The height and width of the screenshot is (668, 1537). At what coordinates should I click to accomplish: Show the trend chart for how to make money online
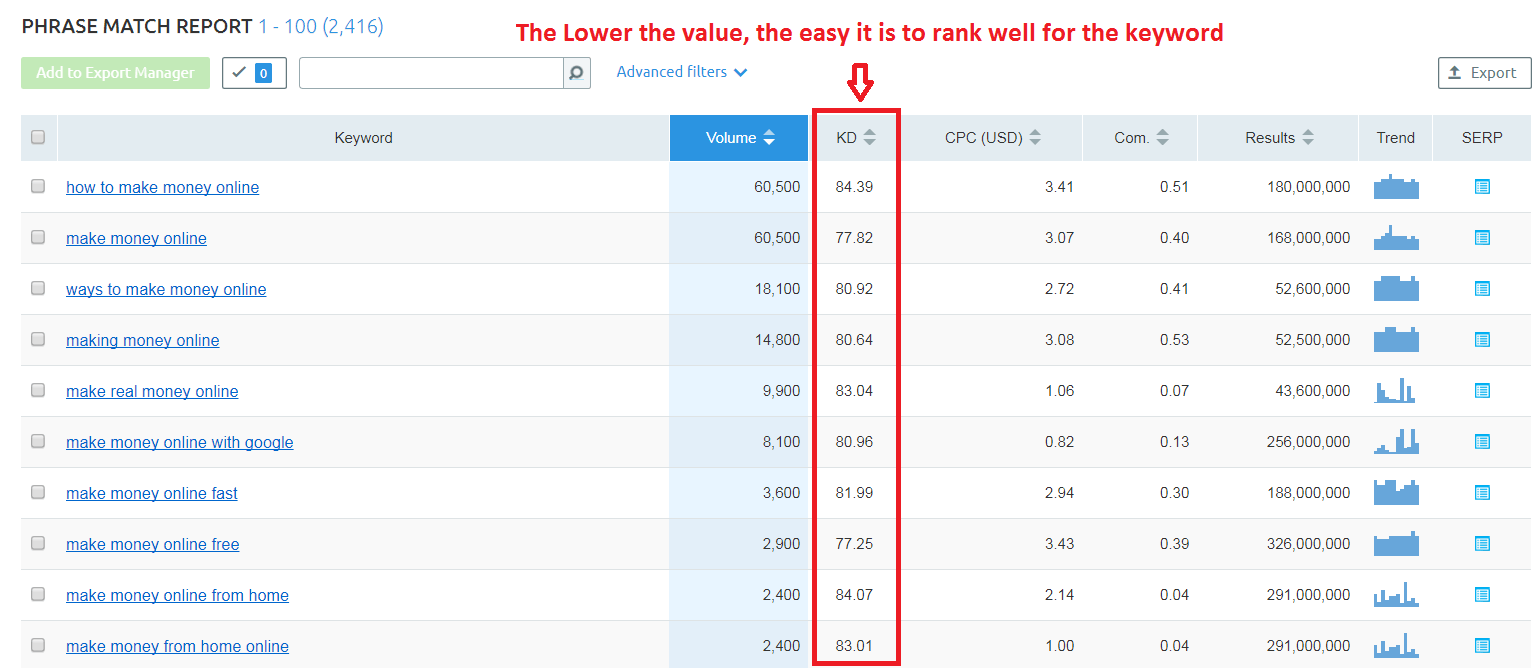pos(1396,187)
